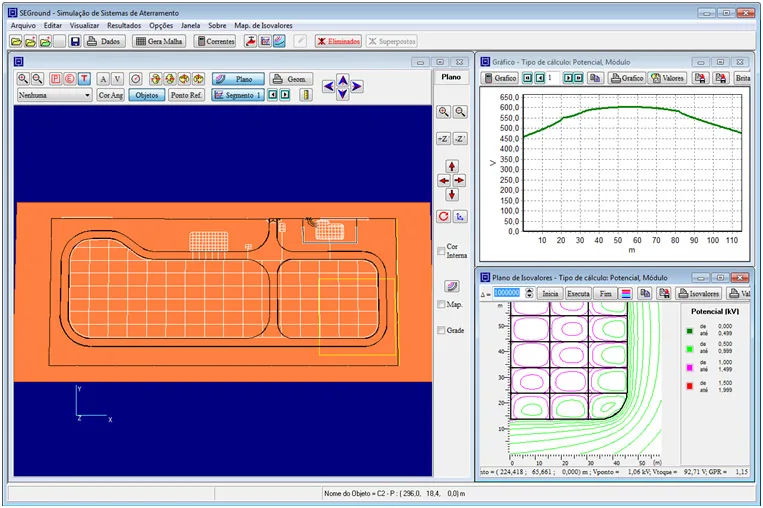Click the +Z button in Plano panel
763x508 pixels.
point(443,139)
